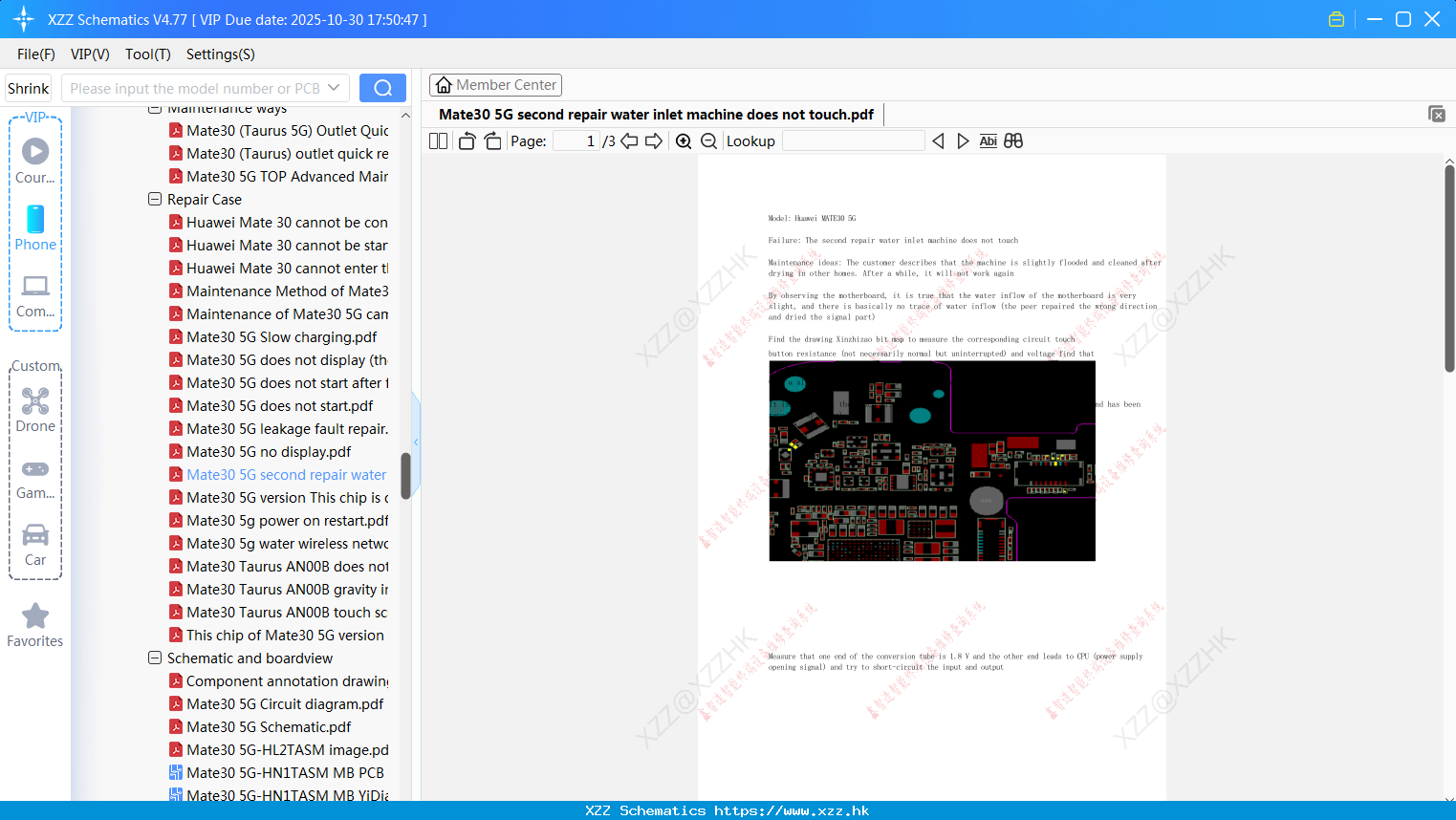Close all tabs icon at right

point(1437,114)
